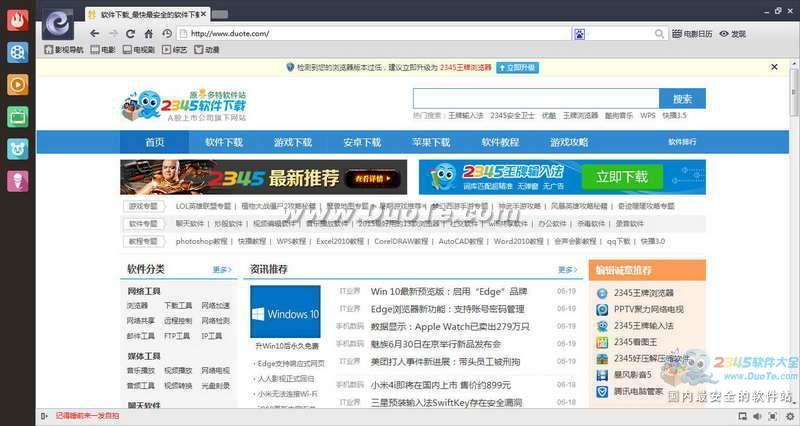The image size is (800, 426).
Task: Select the 软件教程 navigation tab
Action: click(500, 142)
